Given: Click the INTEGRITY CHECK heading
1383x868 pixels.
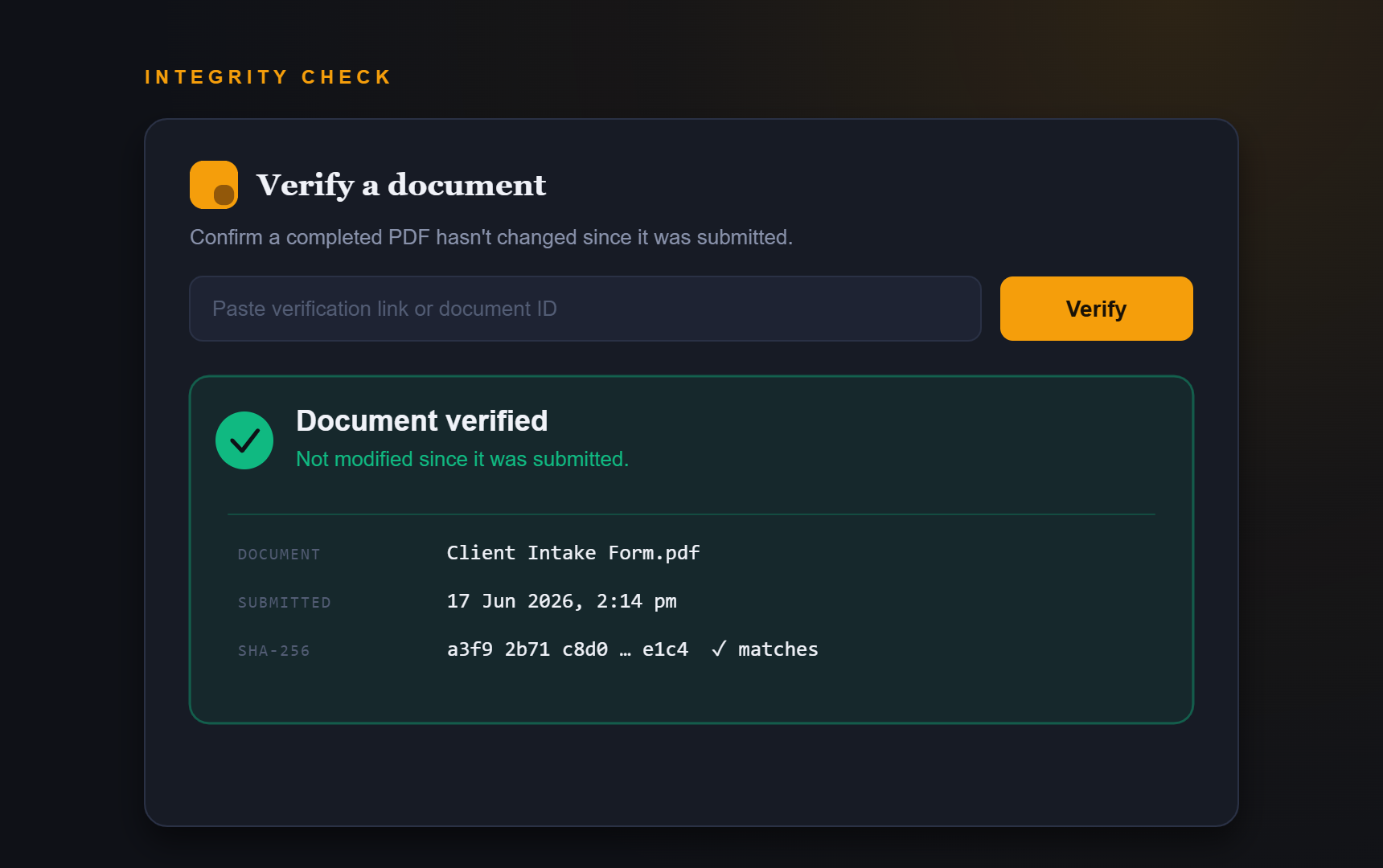Looking at the screenshot, I should click(268, 77).
